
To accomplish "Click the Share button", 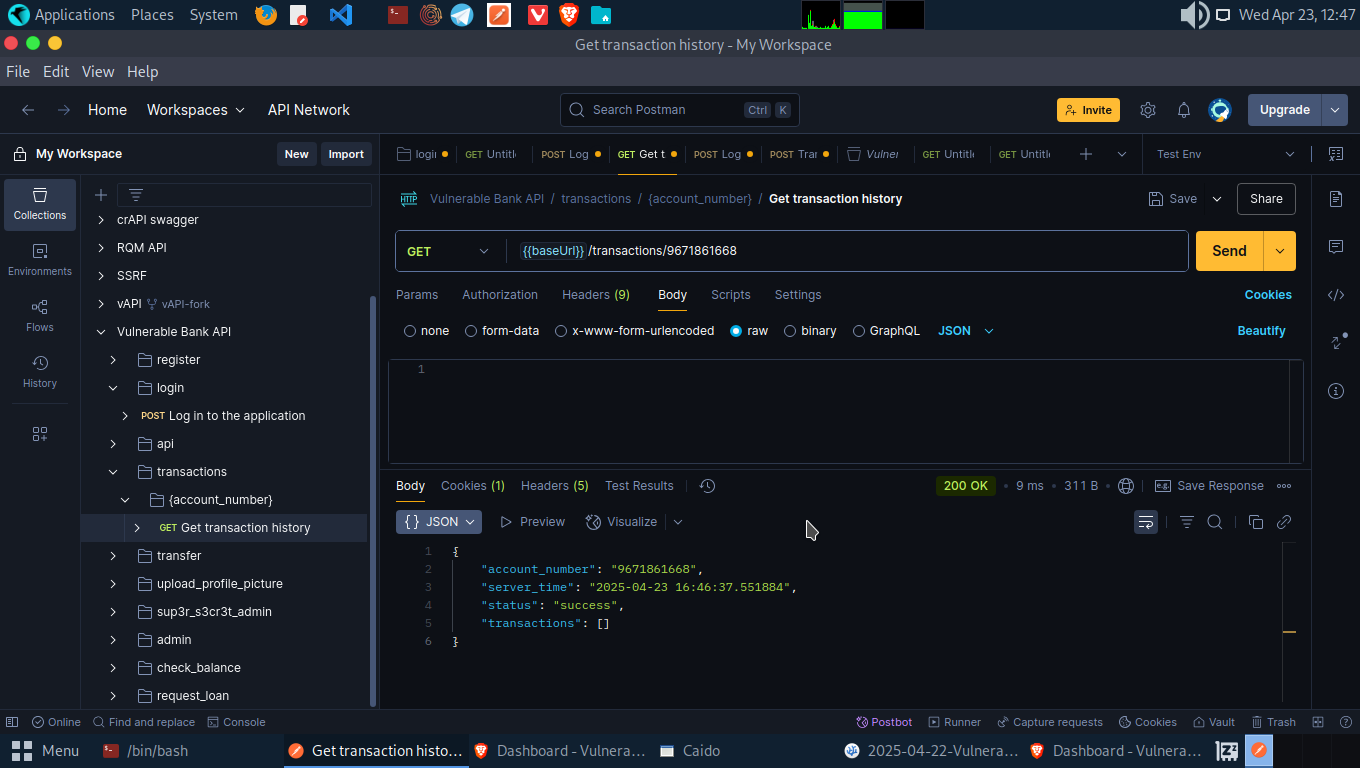I will tap(1266, 199).
